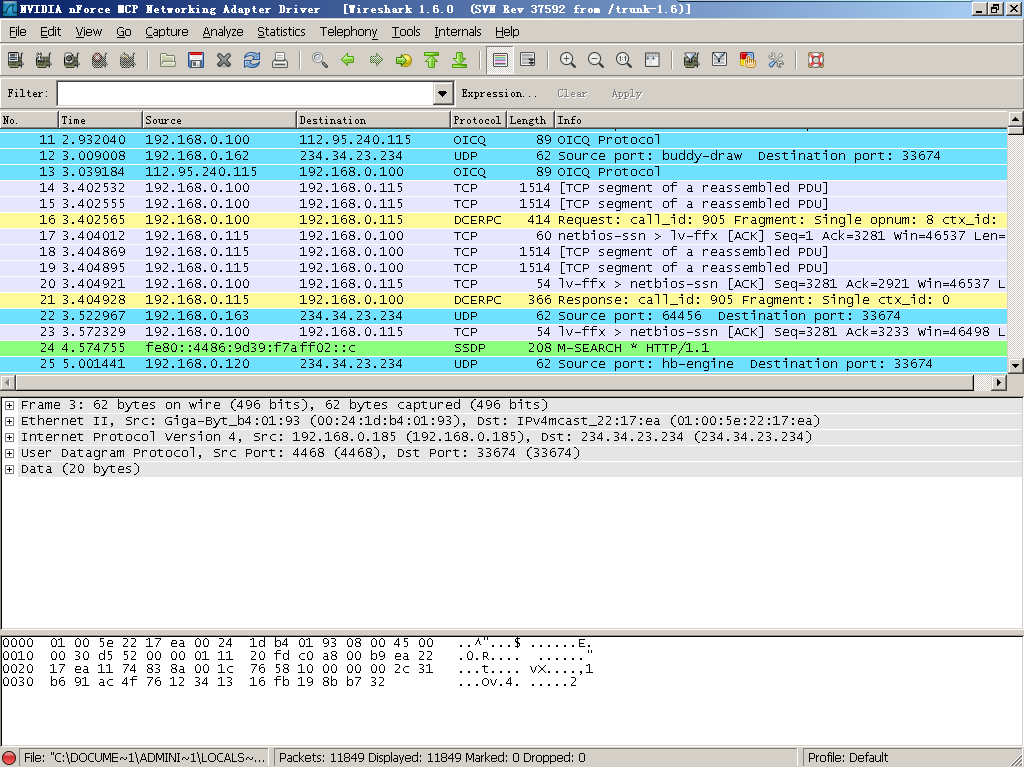
Task: Click Profile: Default in status bar
Action: tap(848, 758)
